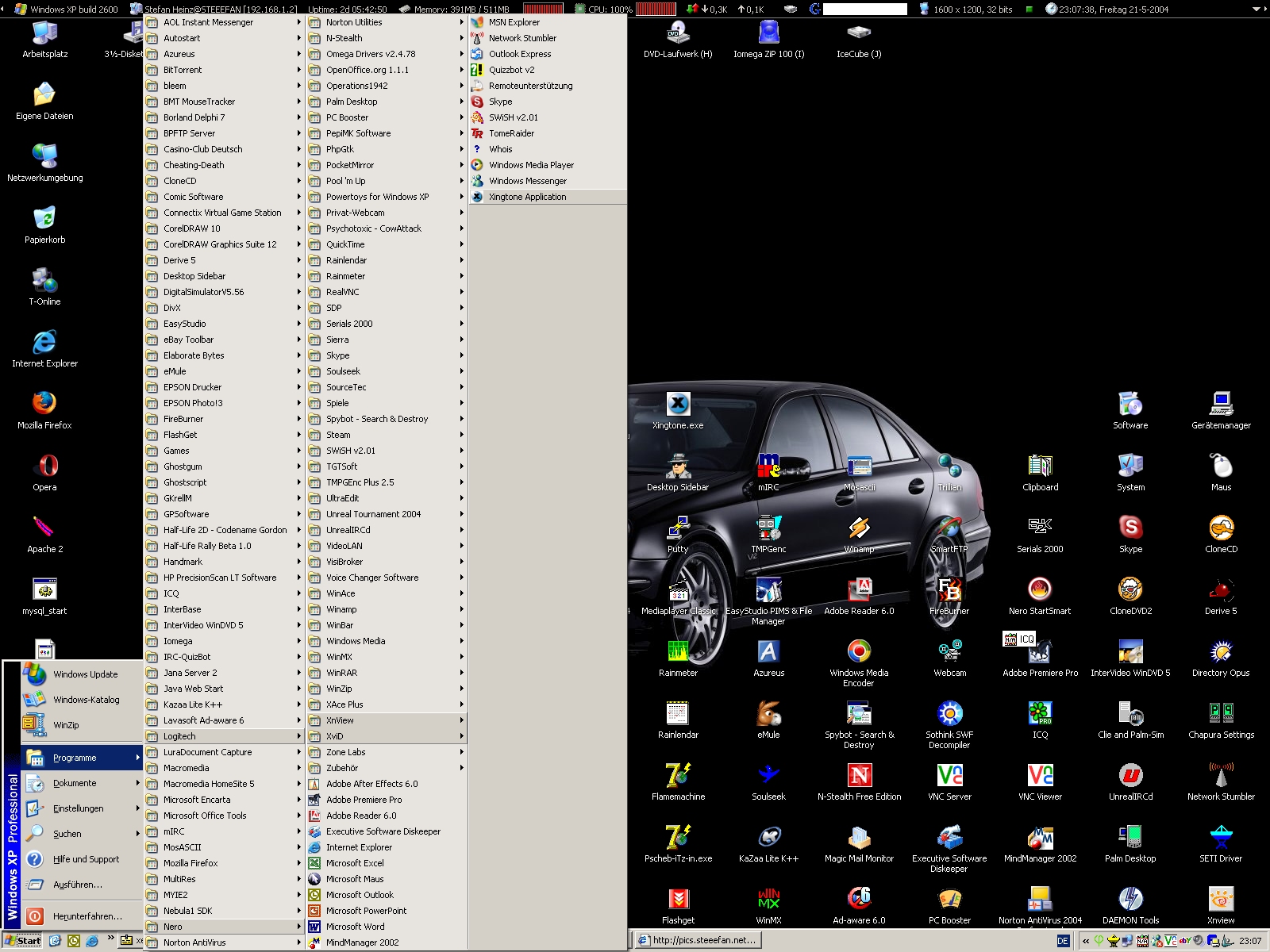Viewport: 1270px width, 952px height.
Task: Expand the Einstellungen submenu
Action: pyautogui.click(x=82, y=808)
